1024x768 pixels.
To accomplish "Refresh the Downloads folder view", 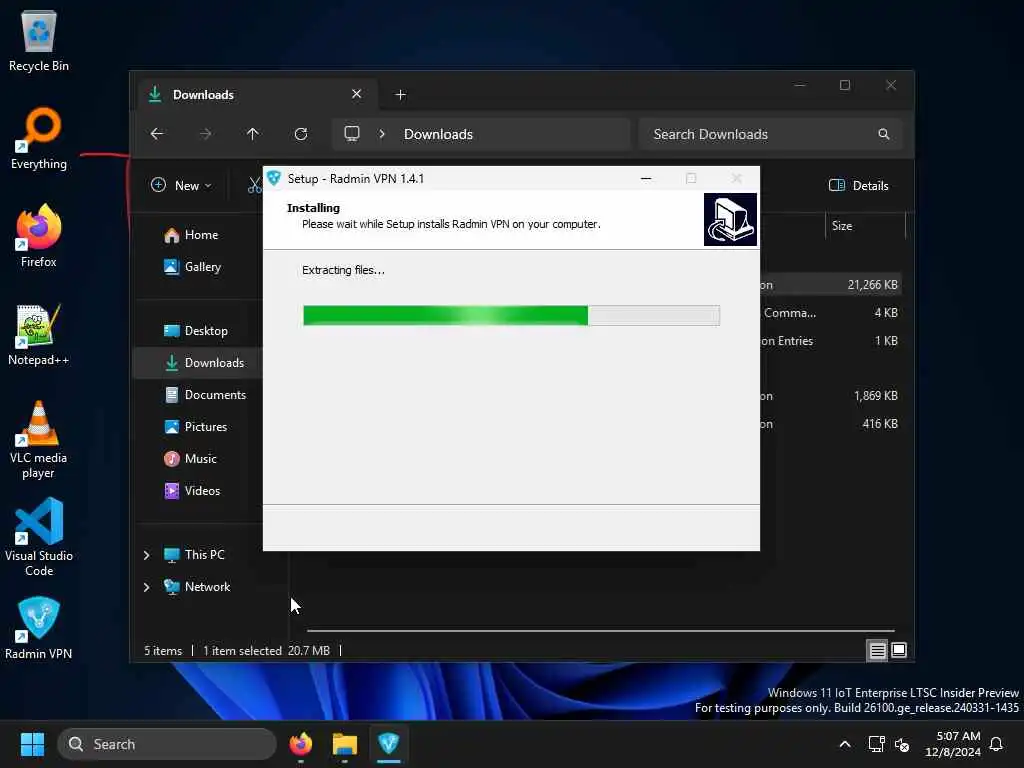I will [x=300, y=134].
